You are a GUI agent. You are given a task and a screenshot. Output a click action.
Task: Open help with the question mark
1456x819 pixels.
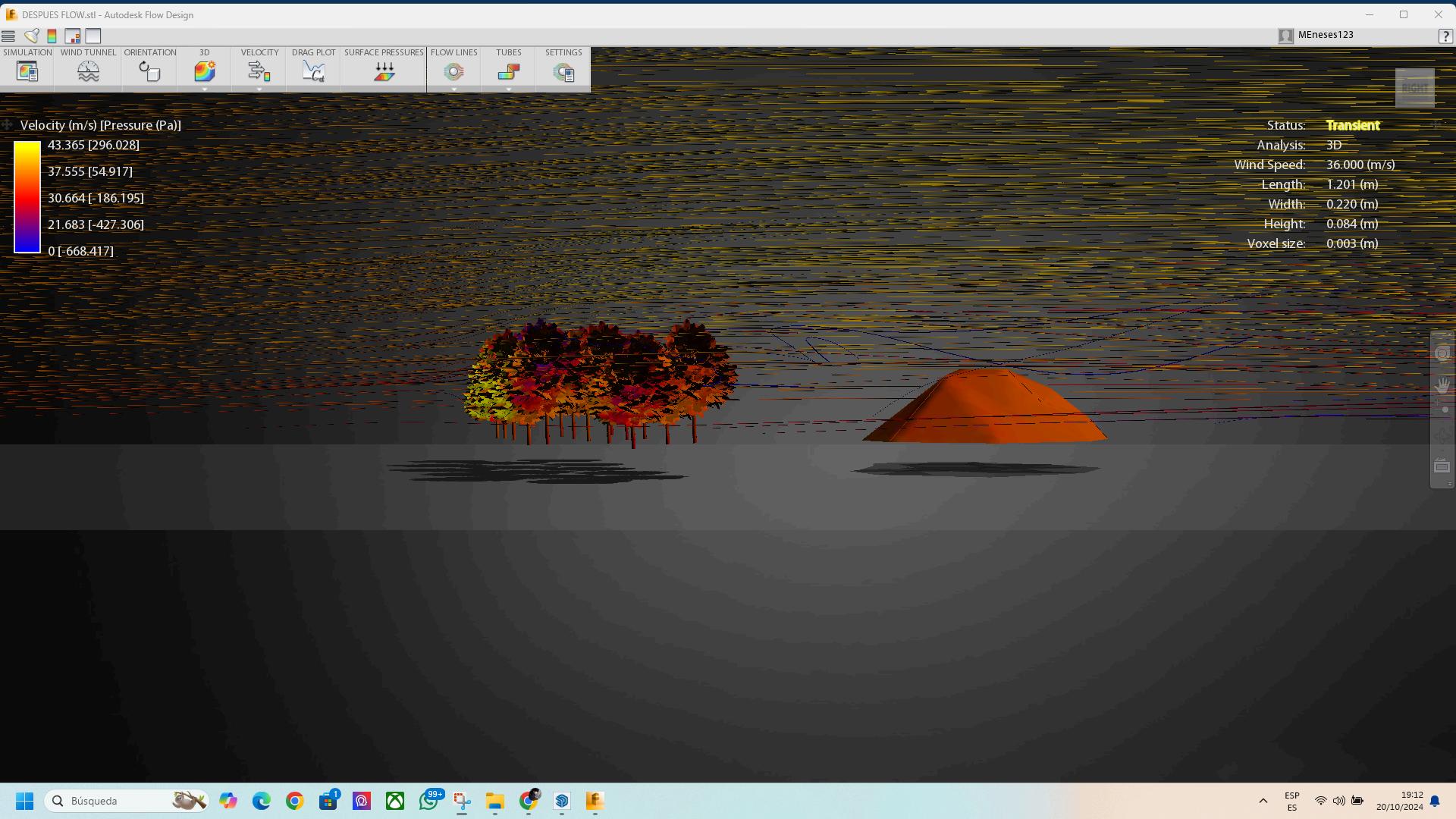click(1445, 36)
